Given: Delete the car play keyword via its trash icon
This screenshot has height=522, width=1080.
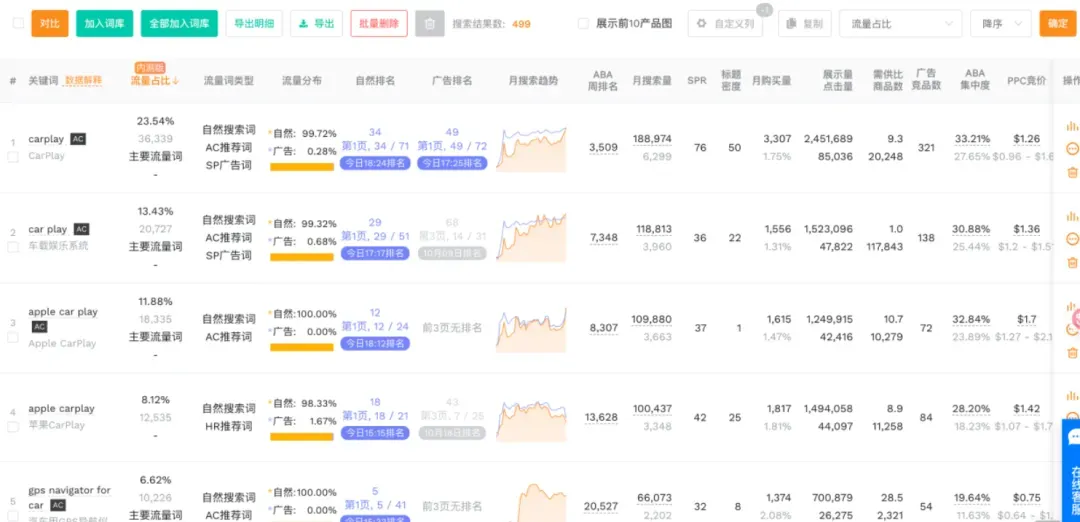Looking at the screenshot, I should coord(1072,262).
